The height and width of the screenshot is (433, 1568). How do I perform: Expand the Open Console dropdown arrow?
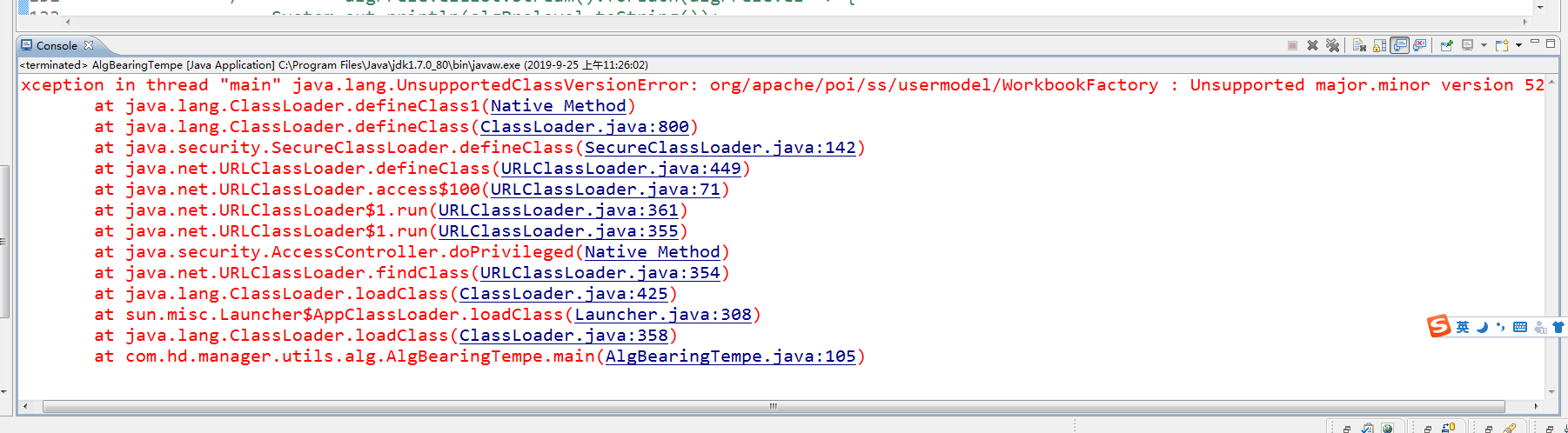click(1518, 45)
